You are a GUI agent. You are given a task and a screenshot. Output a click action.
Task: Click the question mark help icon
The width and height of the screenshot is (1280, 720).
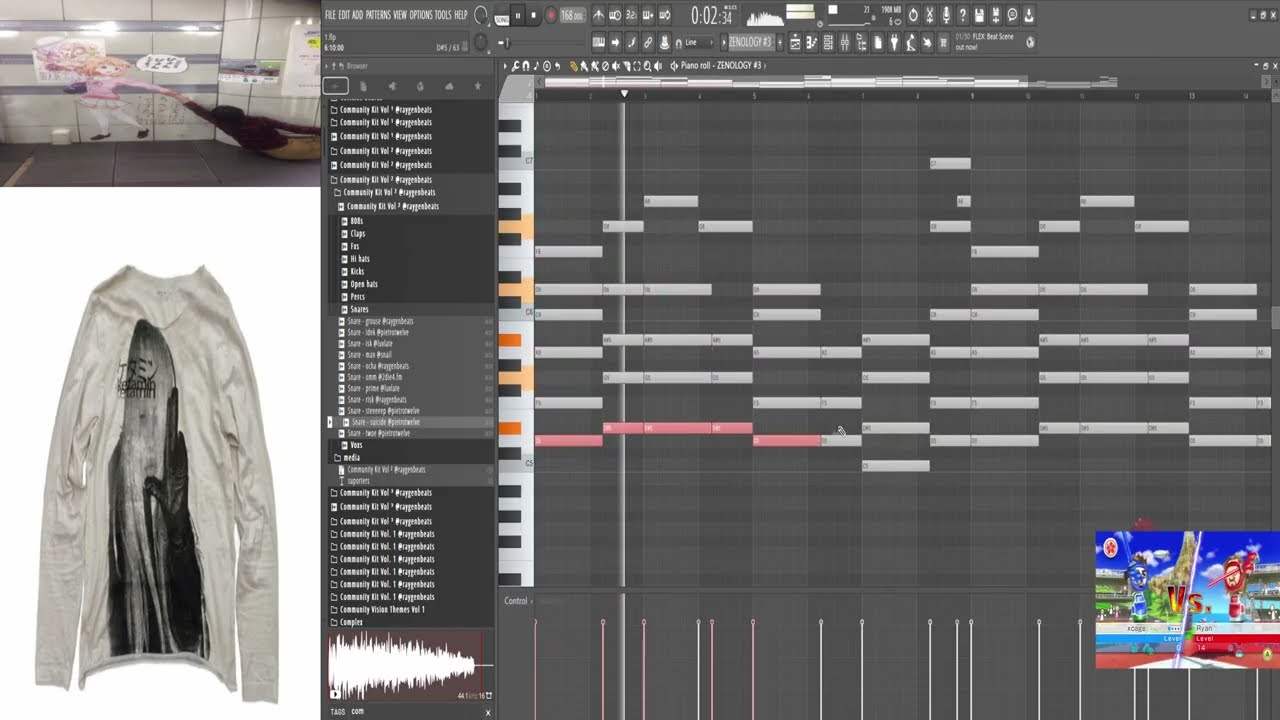(963, 15)
